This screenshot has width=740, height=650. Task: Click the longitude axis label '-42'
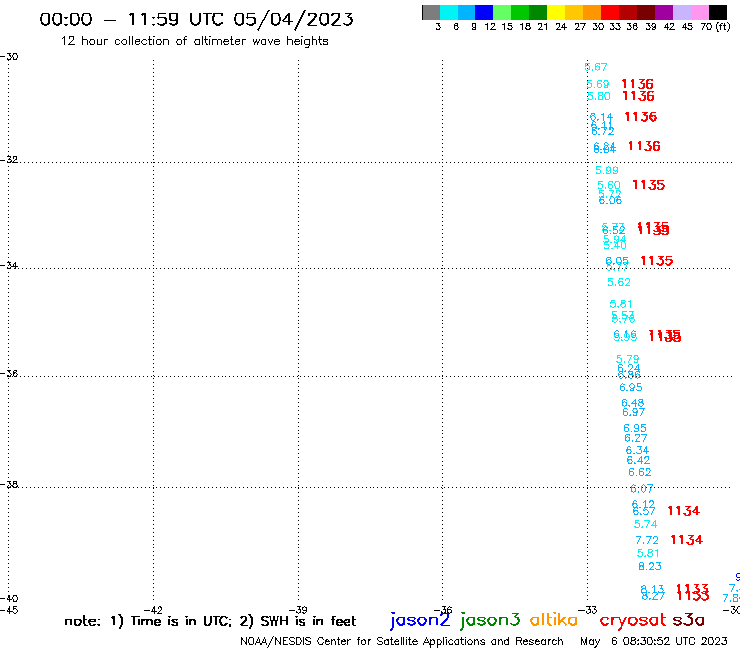[x=153, y=610]
